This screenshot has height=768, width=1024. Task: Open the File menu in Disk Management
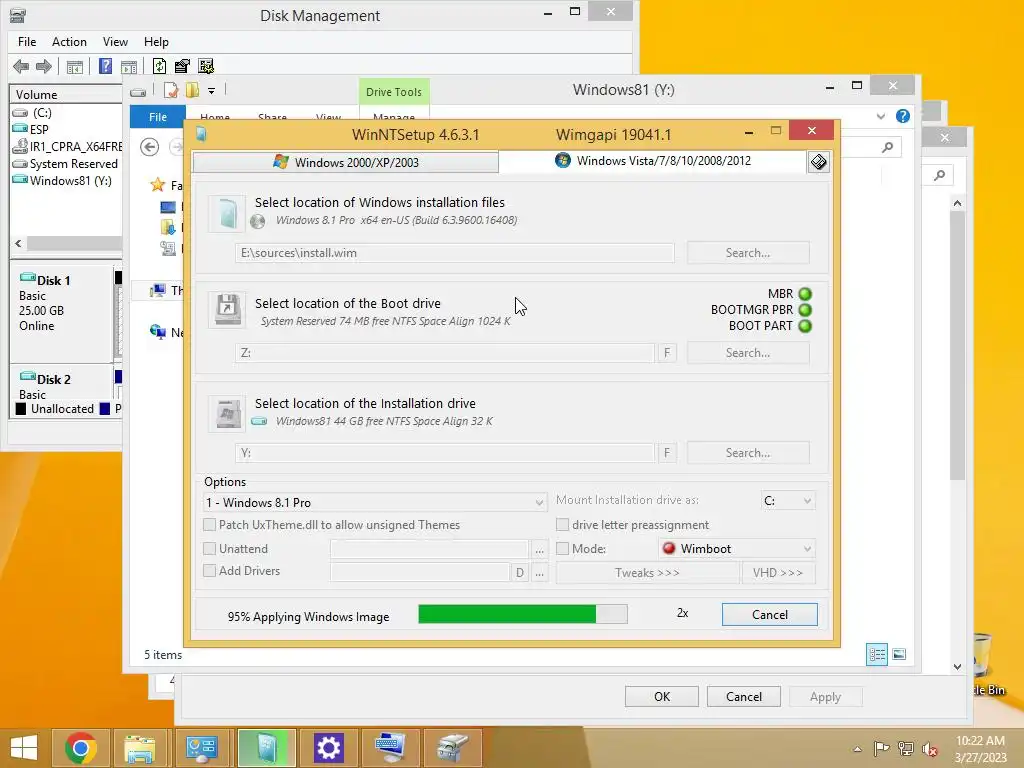click(x=27, y=42)
